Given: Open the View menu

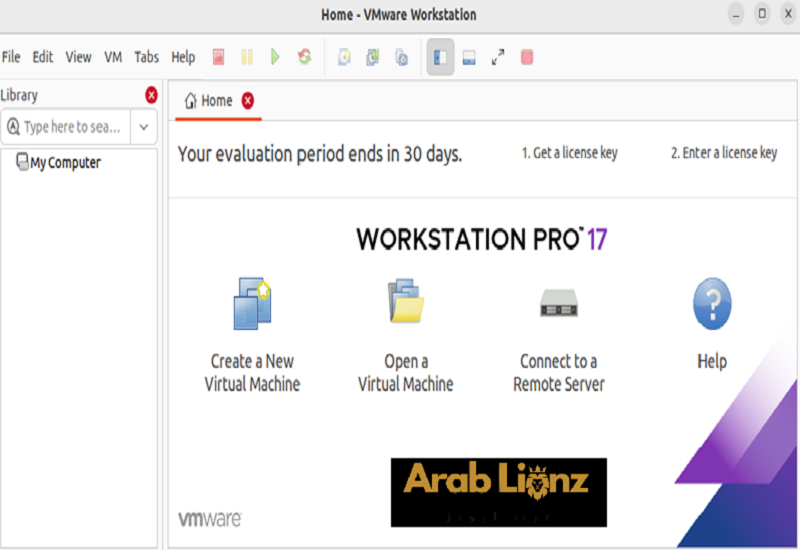Looking at the screenshot, I should click(x=78, y=57).
